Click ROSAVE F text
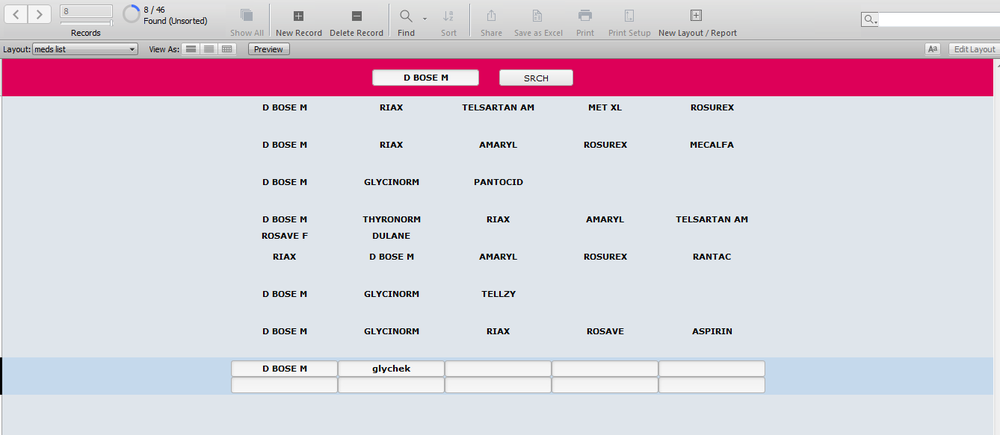The height and width of the screenshot is (435, 1000). [x=284, y=236]
